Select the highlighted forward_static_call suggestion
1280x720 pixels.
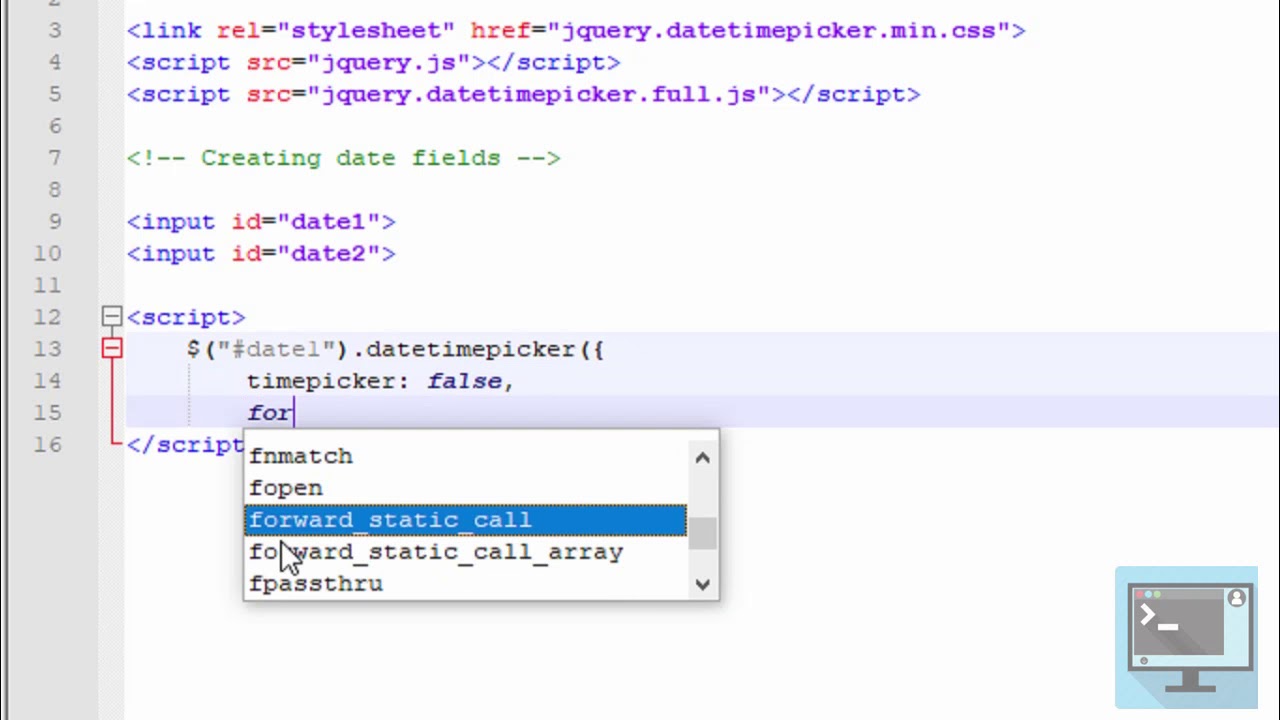click(x=466, y=520)
